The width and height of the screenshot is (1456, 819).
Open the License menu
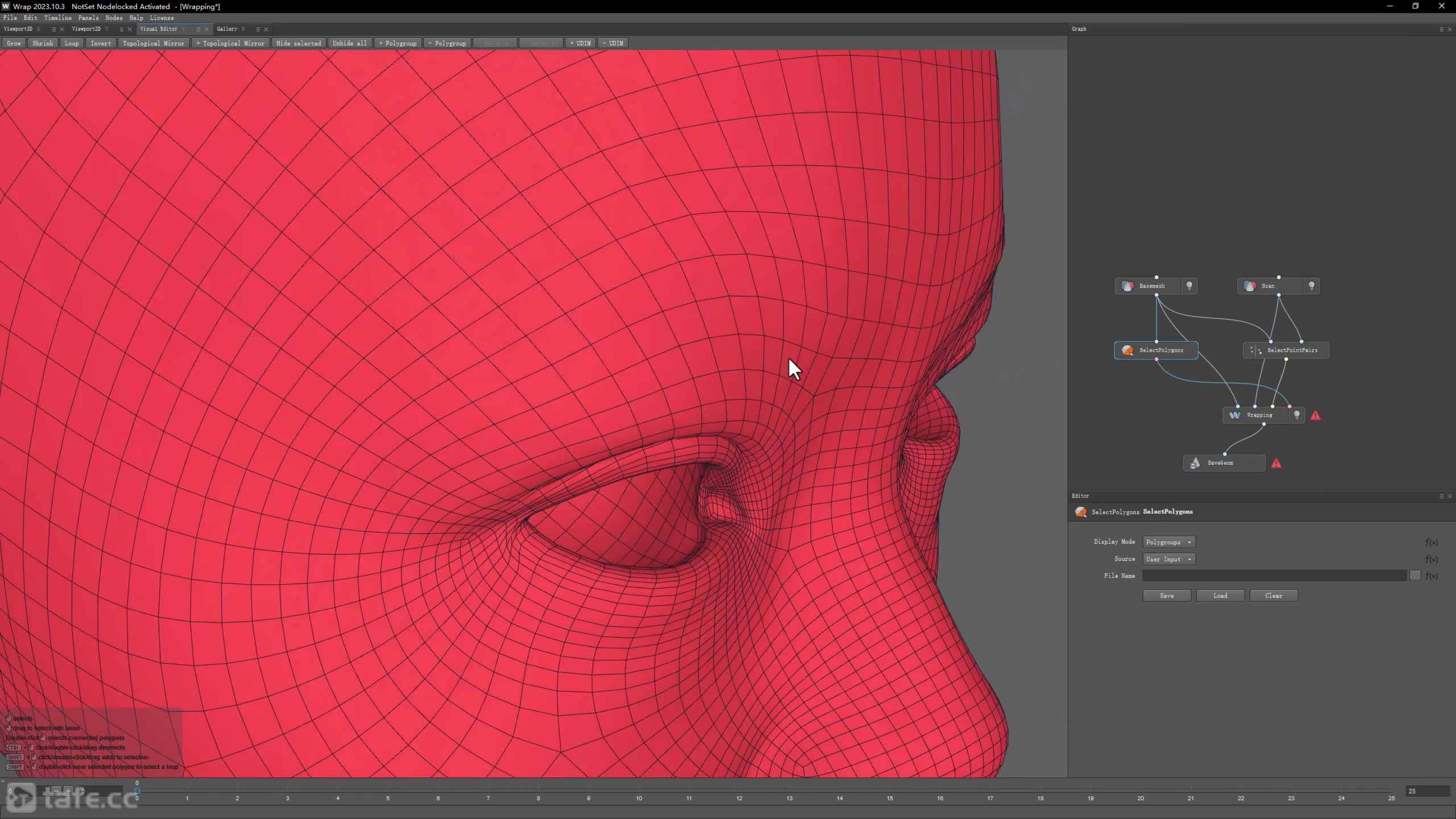[162, 18]
